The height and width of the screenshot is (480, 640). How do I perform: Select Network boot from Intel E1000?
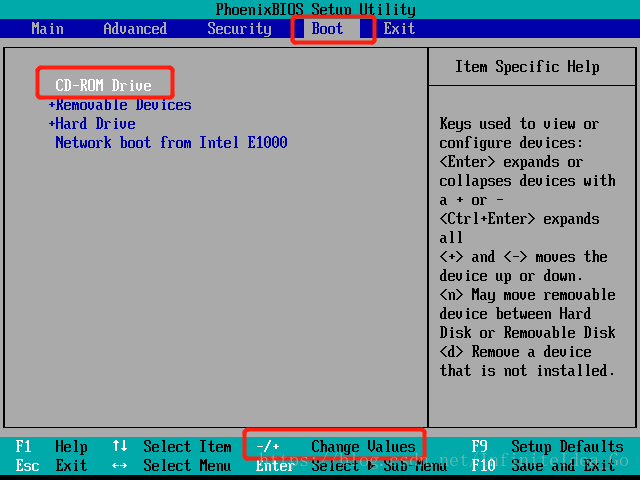tap(171, 142)
